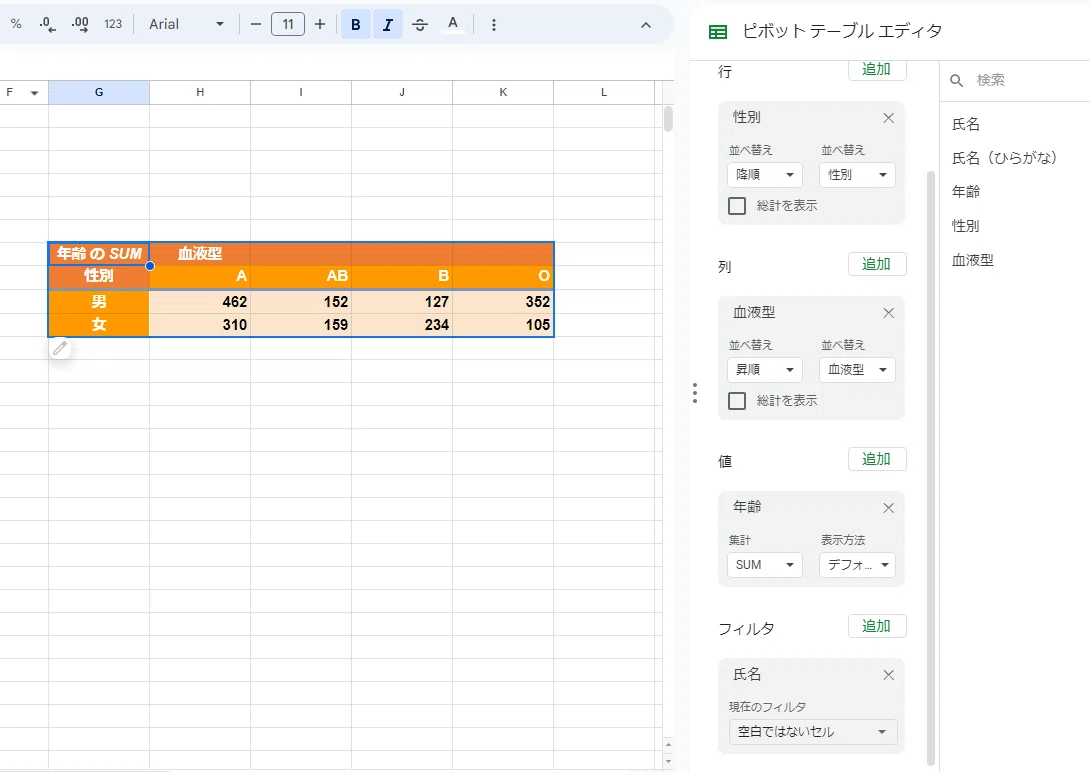This screenshot has width=1090, height=772.
Task: Open the 降順 sort order dropdown
Action: click(765, 174)
